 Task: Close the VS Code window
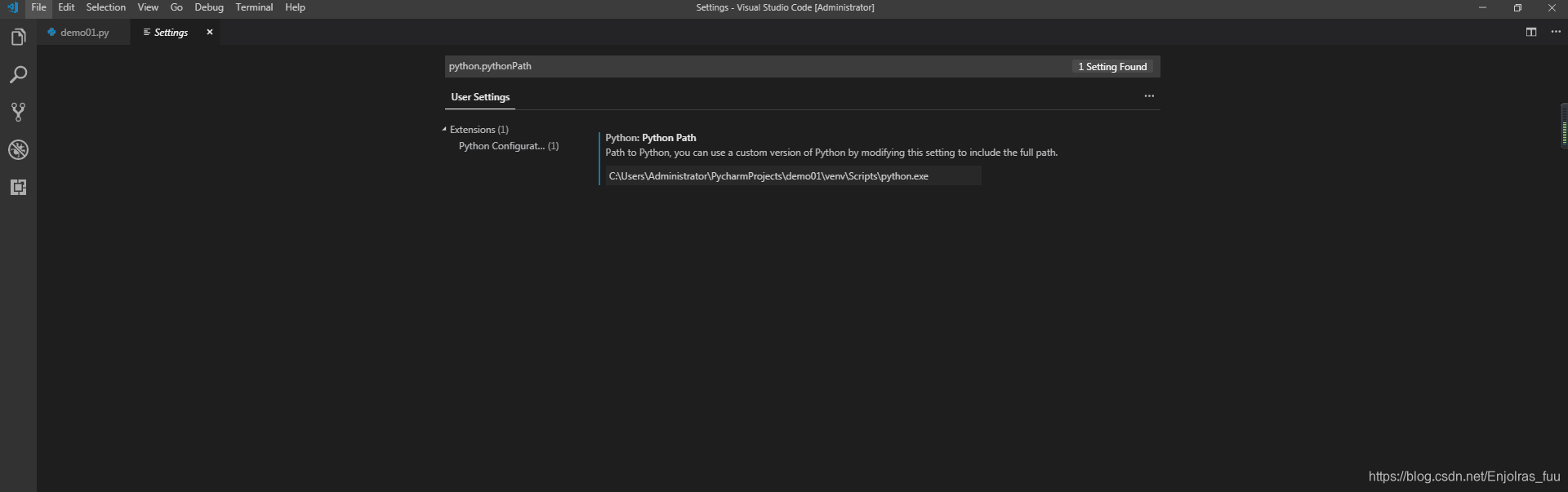pos(1552,7)
